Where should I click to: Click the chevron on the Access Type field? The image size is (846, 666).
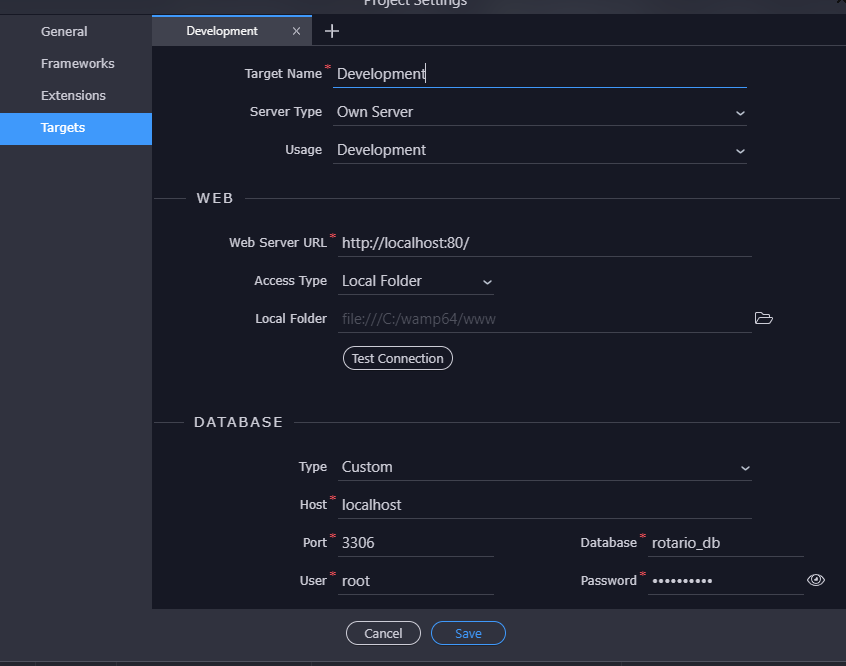487,281
